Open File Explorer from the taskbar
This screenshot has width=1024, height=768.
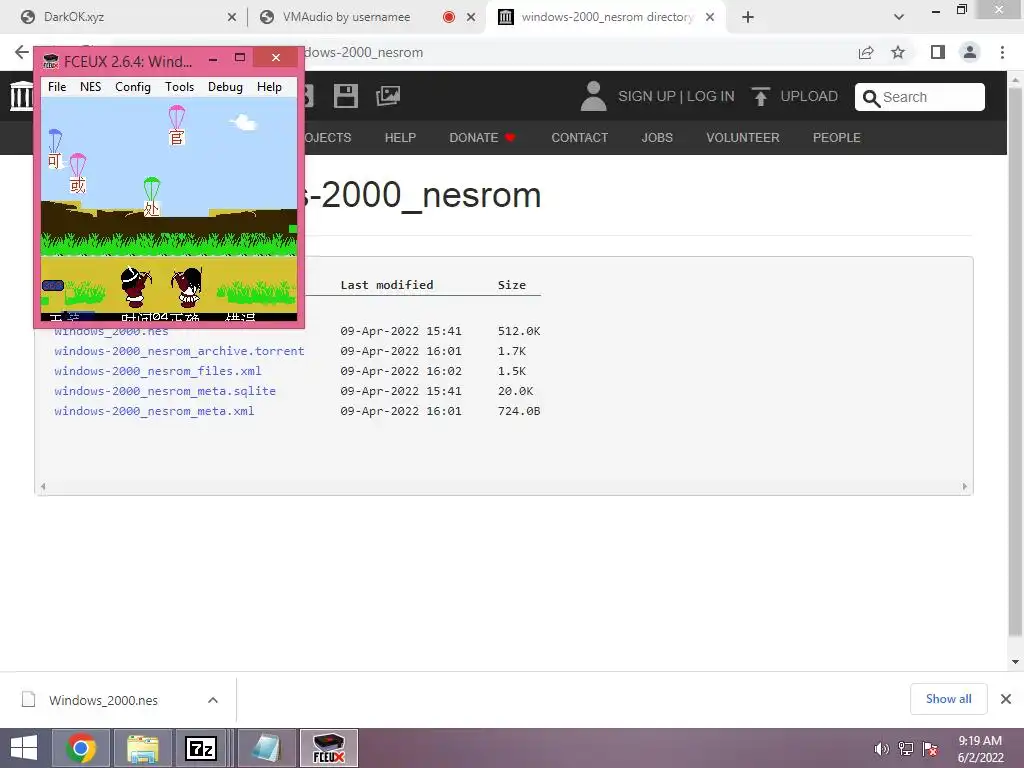[x=143, y=748]
